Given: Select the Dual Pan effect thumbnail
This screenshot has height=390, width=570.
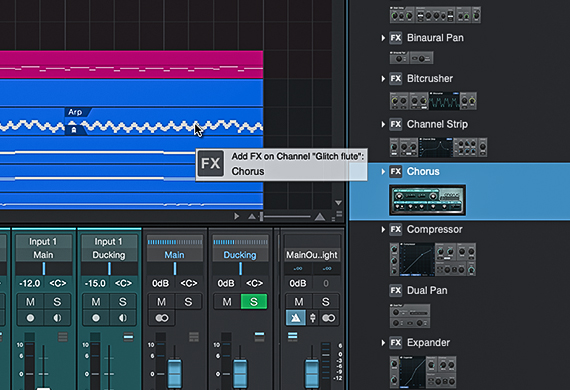Looking at the screenshot, I should [x=410, y=316].
